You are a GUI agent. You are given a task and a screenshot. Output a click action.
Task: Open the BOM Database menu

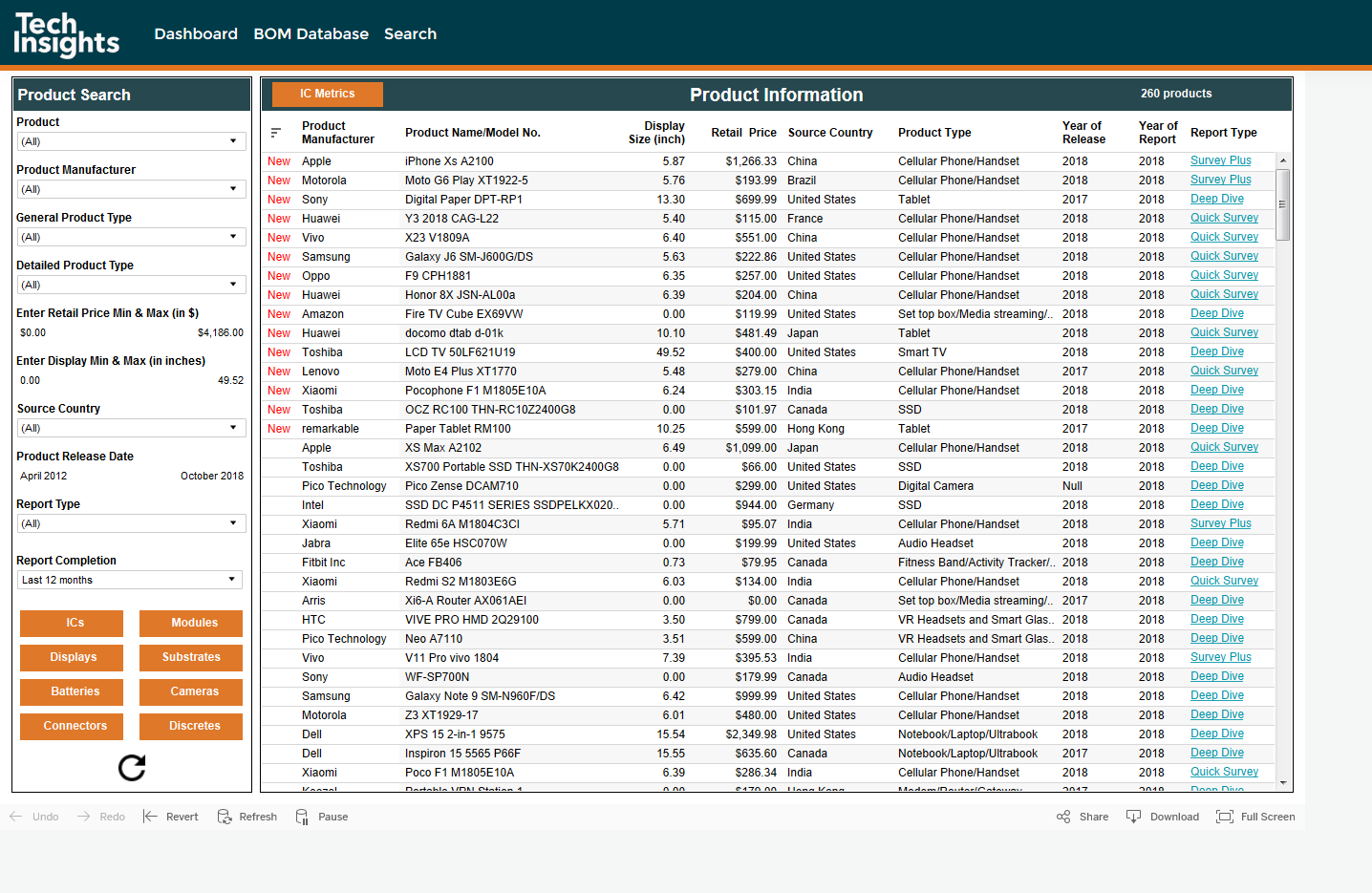point(311,34)
